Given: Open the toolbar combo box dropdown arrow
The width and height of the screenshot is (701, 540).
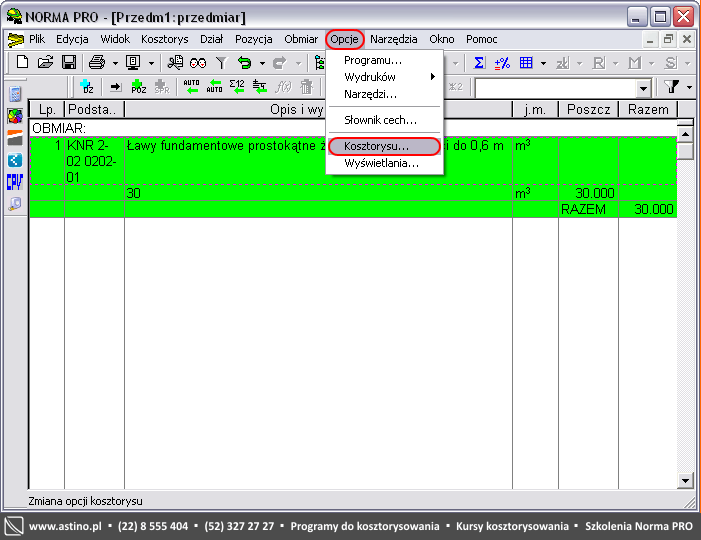Looking at the screenshot, I should (643, 88).
